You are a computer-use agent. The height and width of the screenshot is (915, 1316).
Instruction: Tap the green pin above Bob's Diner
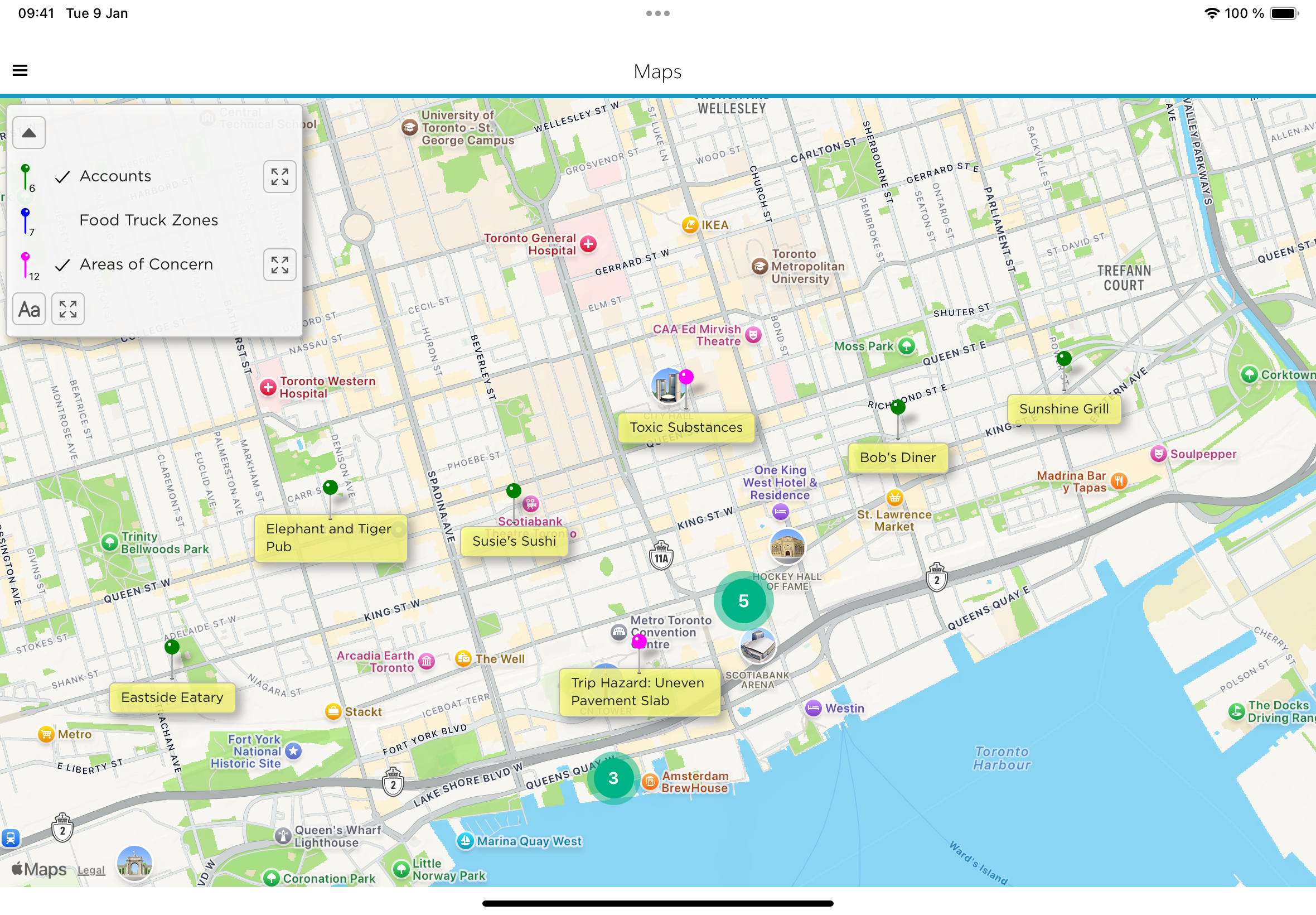point(898,408)
